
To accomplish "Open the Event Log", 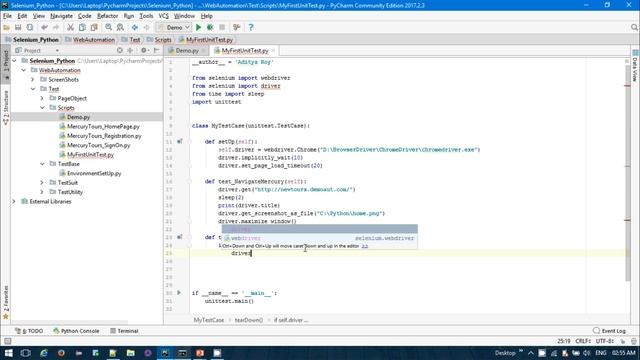I will coord(609,331).
